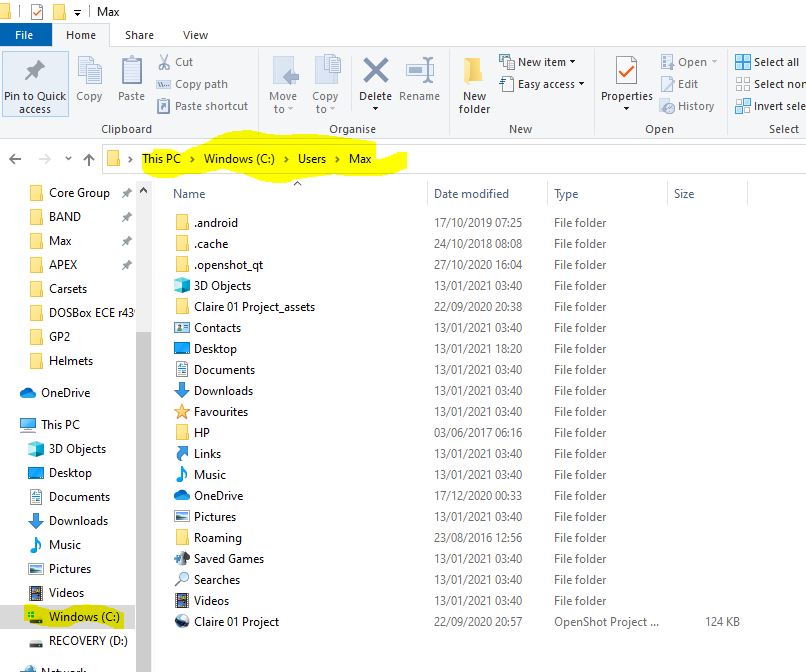This screenshot has height=672, width=806.
Task: Click the Up directory arrow
Action: 89,159
